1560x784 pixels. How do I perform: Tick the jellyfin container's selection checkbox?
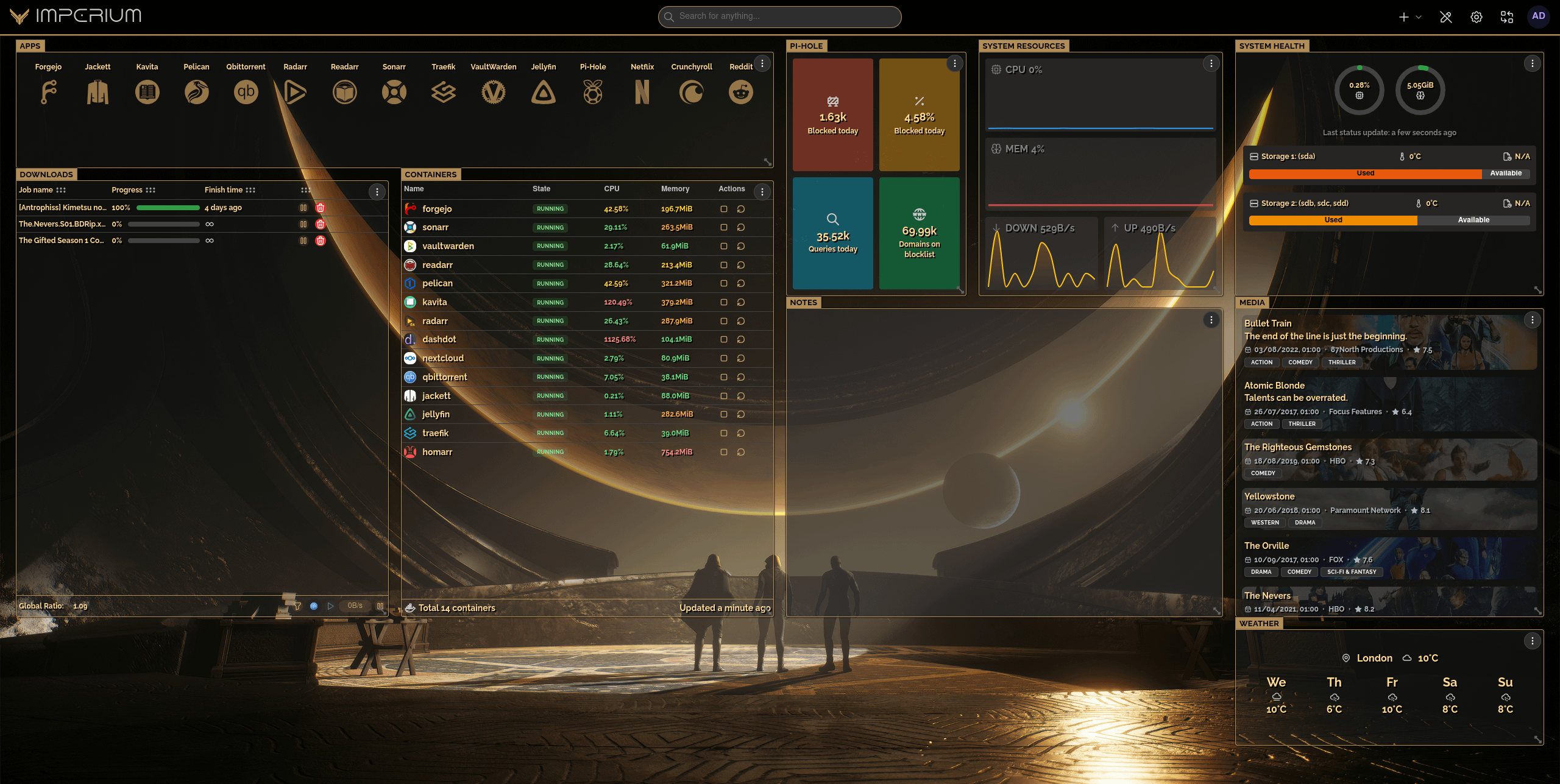[724, 414]
